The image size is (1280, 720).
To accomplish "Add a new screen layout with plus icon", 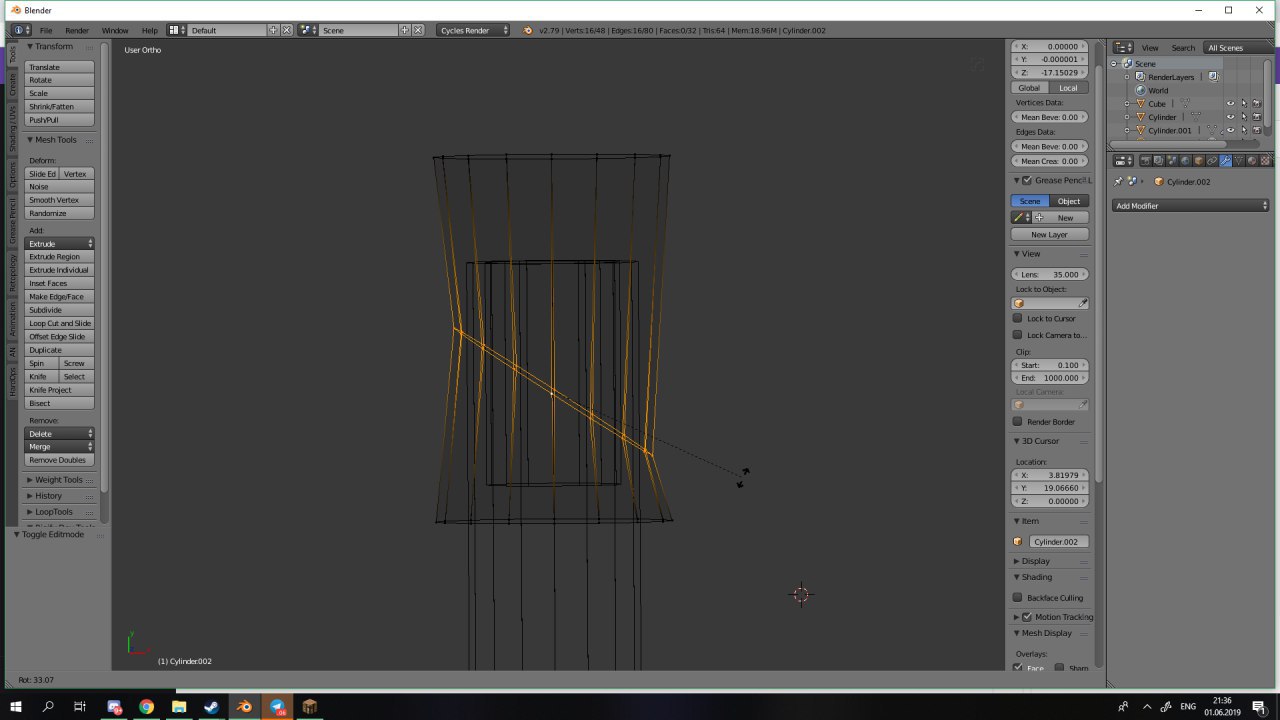I will click(x=273, y=30).
